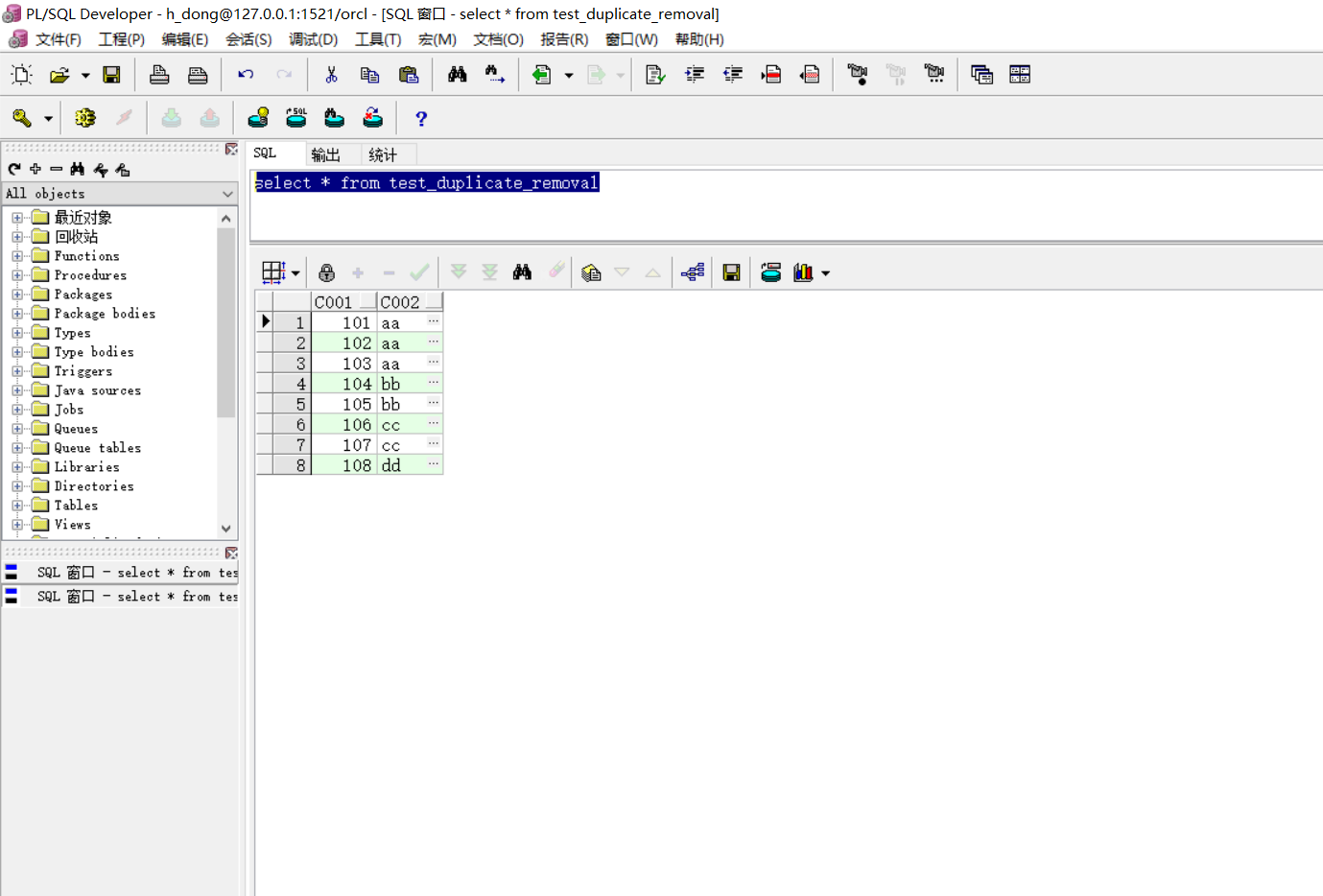Open the All objects filter dropdown

coord(227,194)
